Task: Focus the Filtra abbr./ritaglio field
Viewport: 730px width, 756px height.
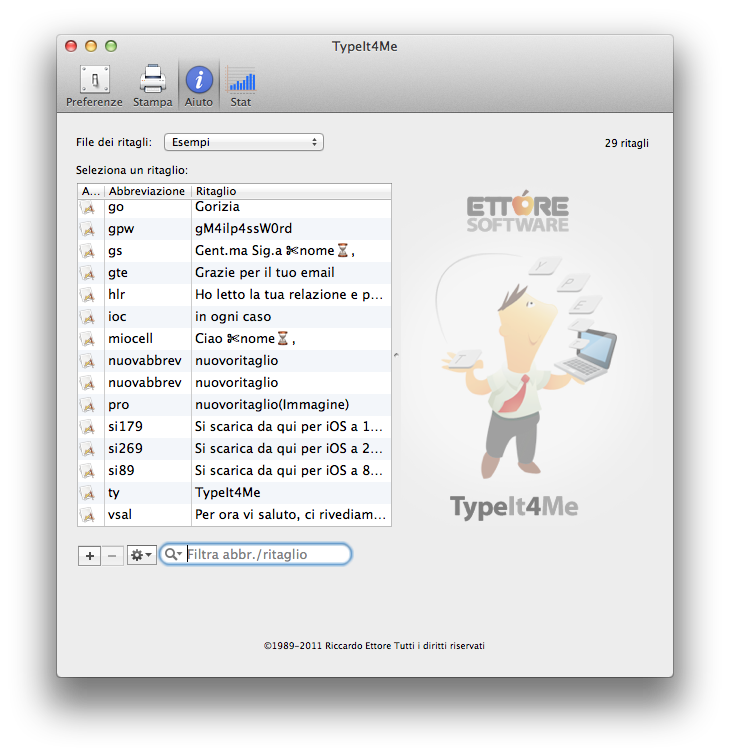Action: [x=256, y=554]
